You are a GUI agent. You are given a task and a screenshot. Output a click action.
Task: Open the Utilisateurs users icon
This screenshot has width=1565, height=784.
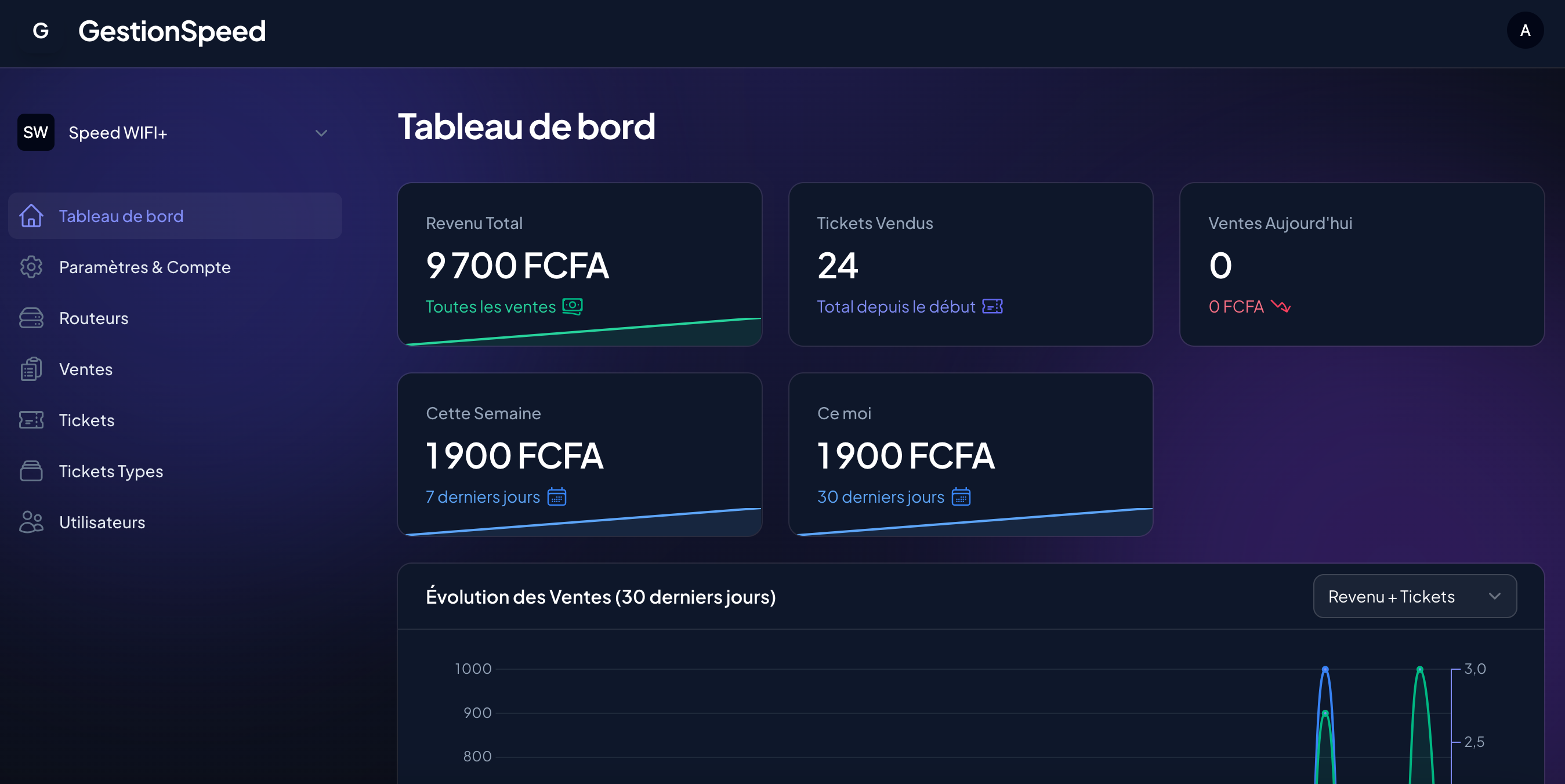pyautogui.click(x=31, y=522)
